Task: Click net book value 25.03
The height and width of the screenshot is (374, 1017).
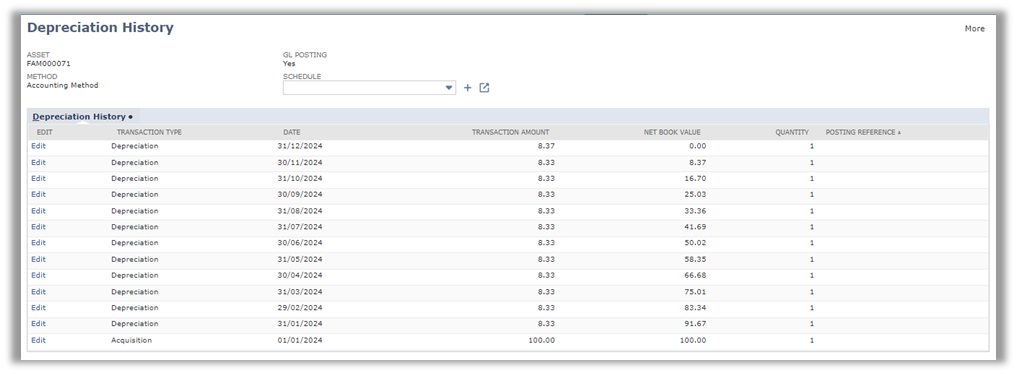Action: tap(695, 194)
